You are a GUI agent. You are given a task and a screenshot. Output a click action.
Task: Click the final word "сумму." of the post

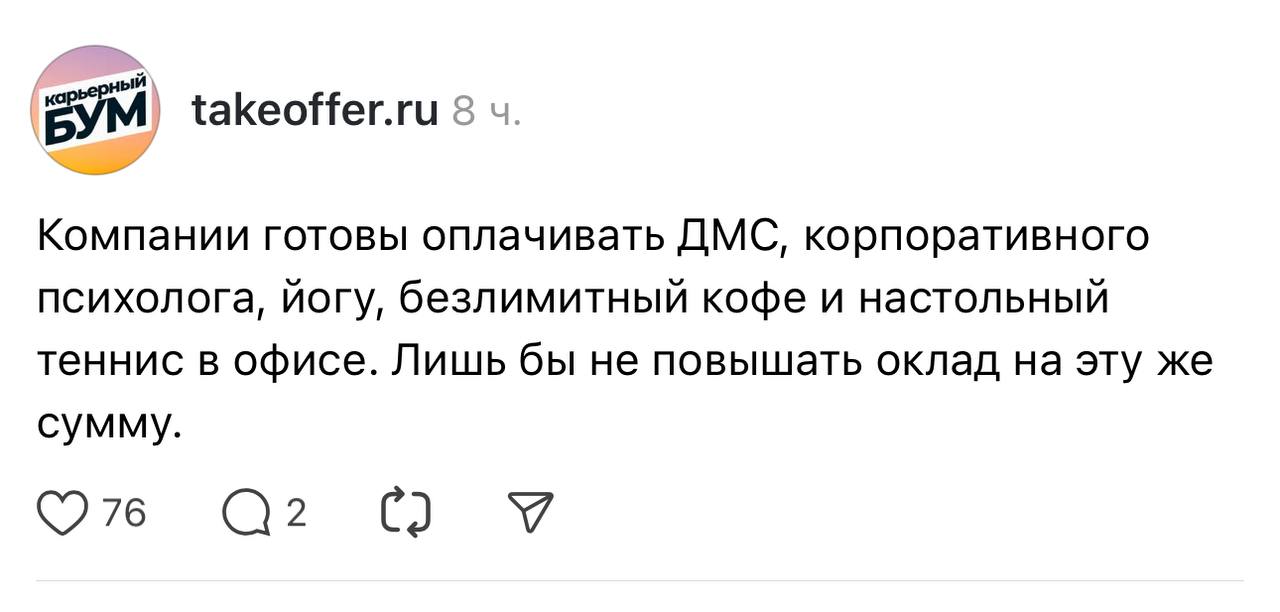click(109, 425)
